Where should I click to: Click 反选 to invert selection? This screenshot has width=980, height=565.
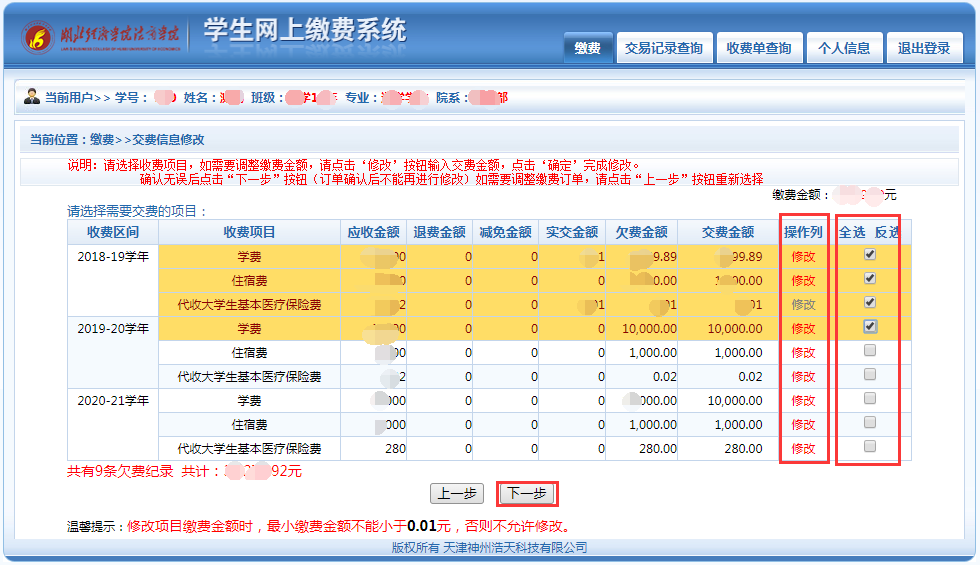click(x=887, y=232)
